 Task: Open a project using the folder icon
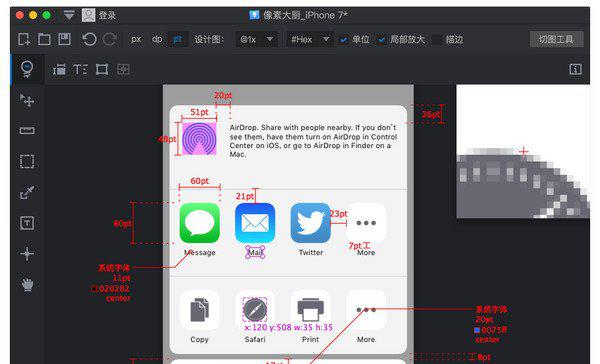point(44,39)
